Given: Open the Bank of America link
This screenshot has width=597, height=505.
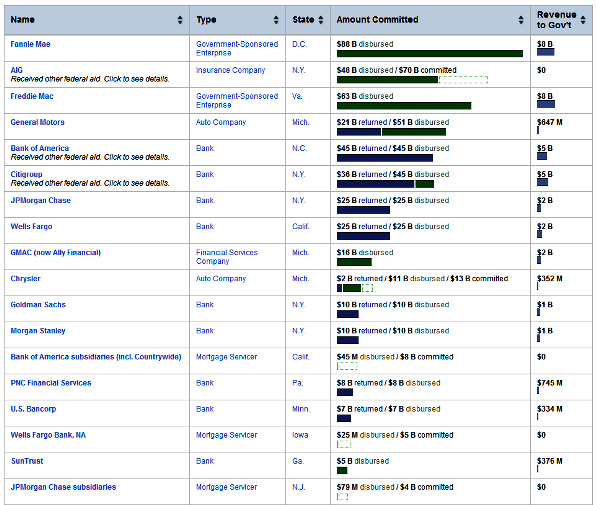Looking at the screenshot, I should point(40,148).
